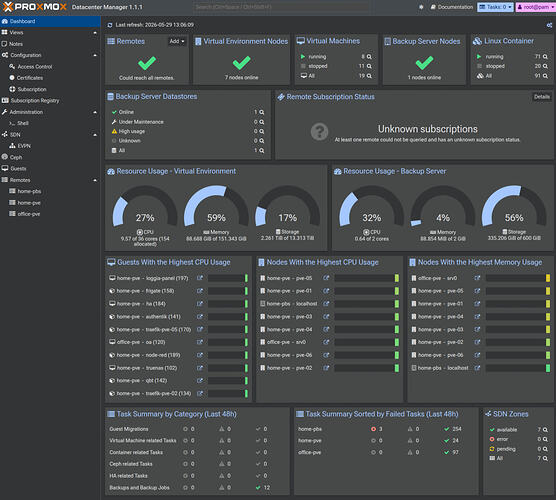Click the theme gear icon in header

[421, 7]
